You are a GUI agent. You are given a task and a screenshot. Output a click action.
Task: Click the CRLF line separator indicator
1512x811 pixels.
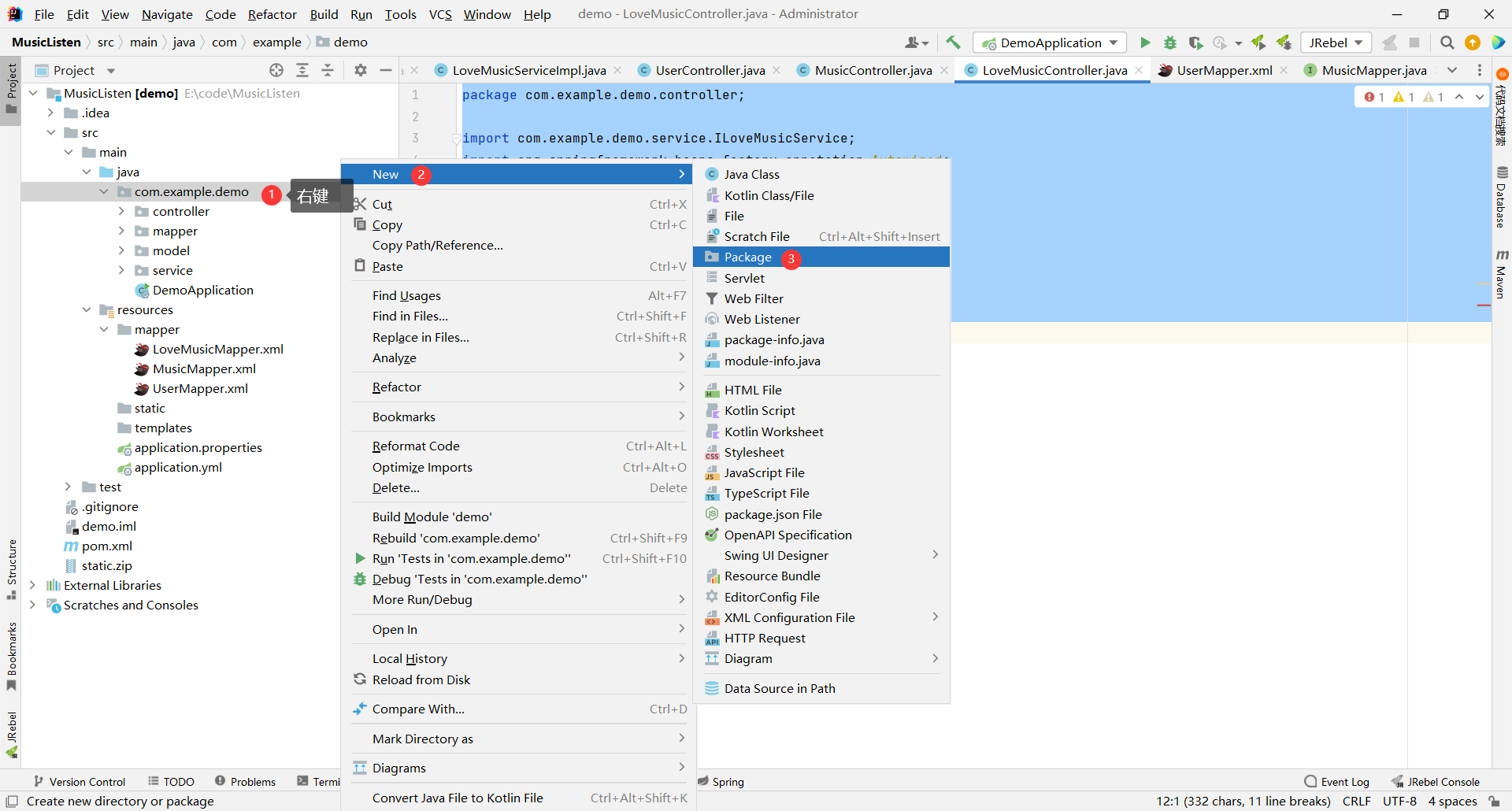click(1356, 801)
